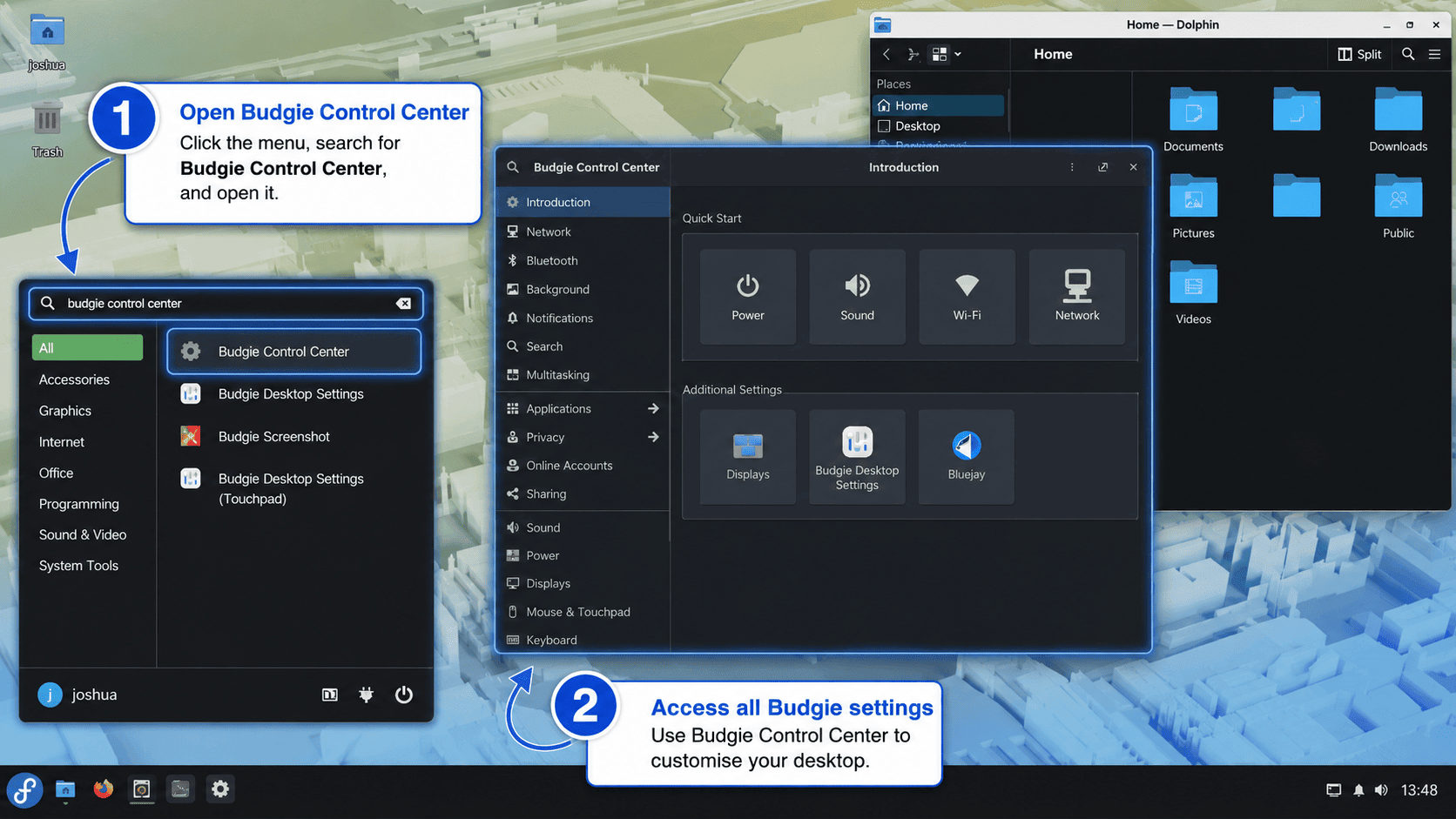
Task: Open the Documents folder in Dolphin
Action: [x=1193, y=120]
